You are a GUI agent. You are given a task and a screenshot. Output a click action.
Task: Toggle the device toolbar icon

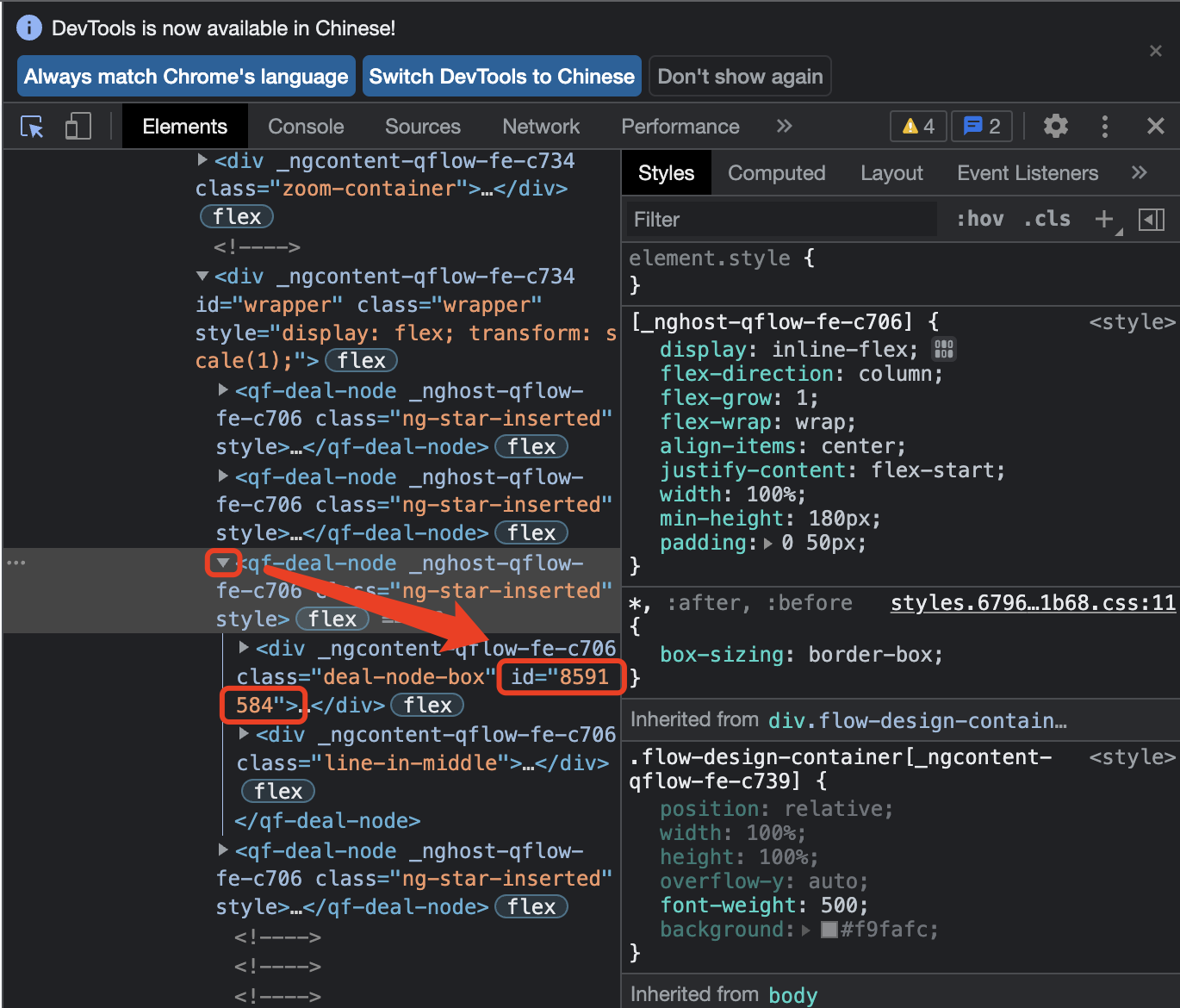coord(78,127)
